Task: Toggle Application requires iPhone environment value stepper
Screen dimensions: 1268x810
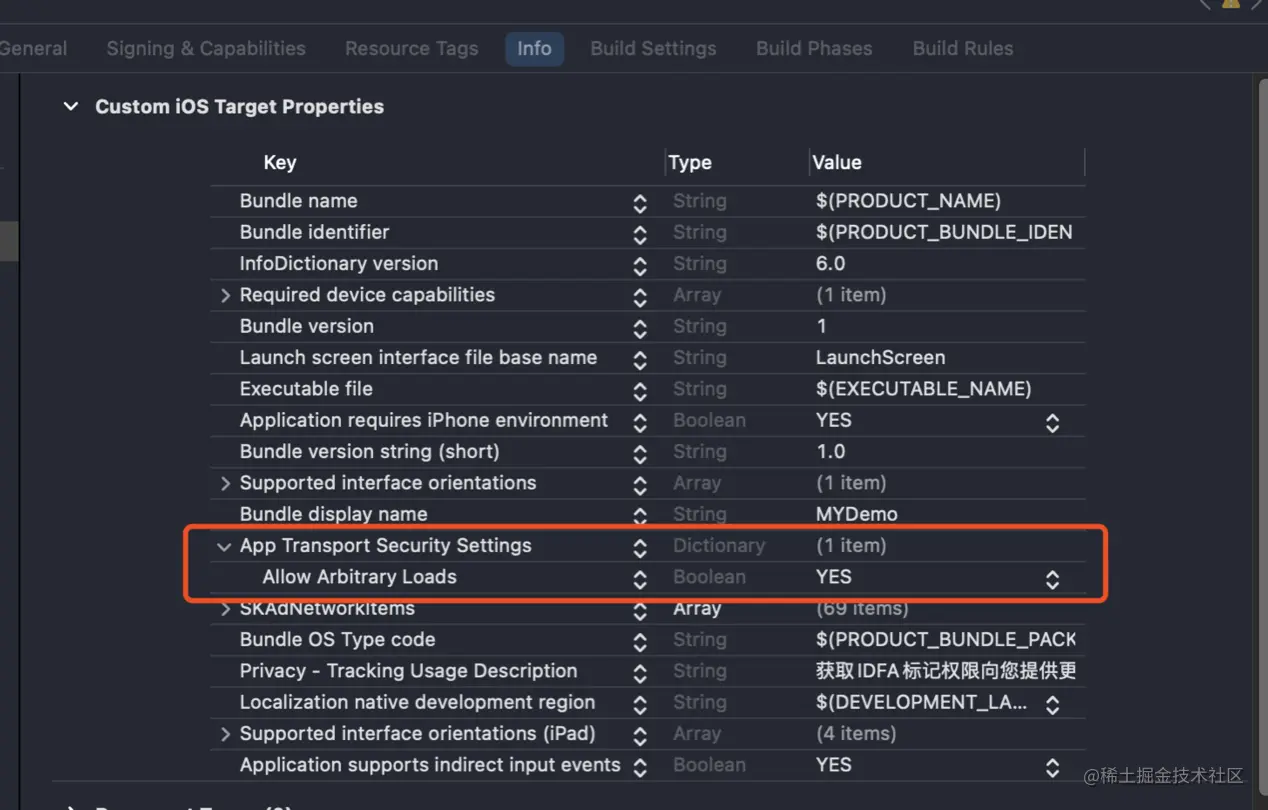Action: pos(1052,422)
